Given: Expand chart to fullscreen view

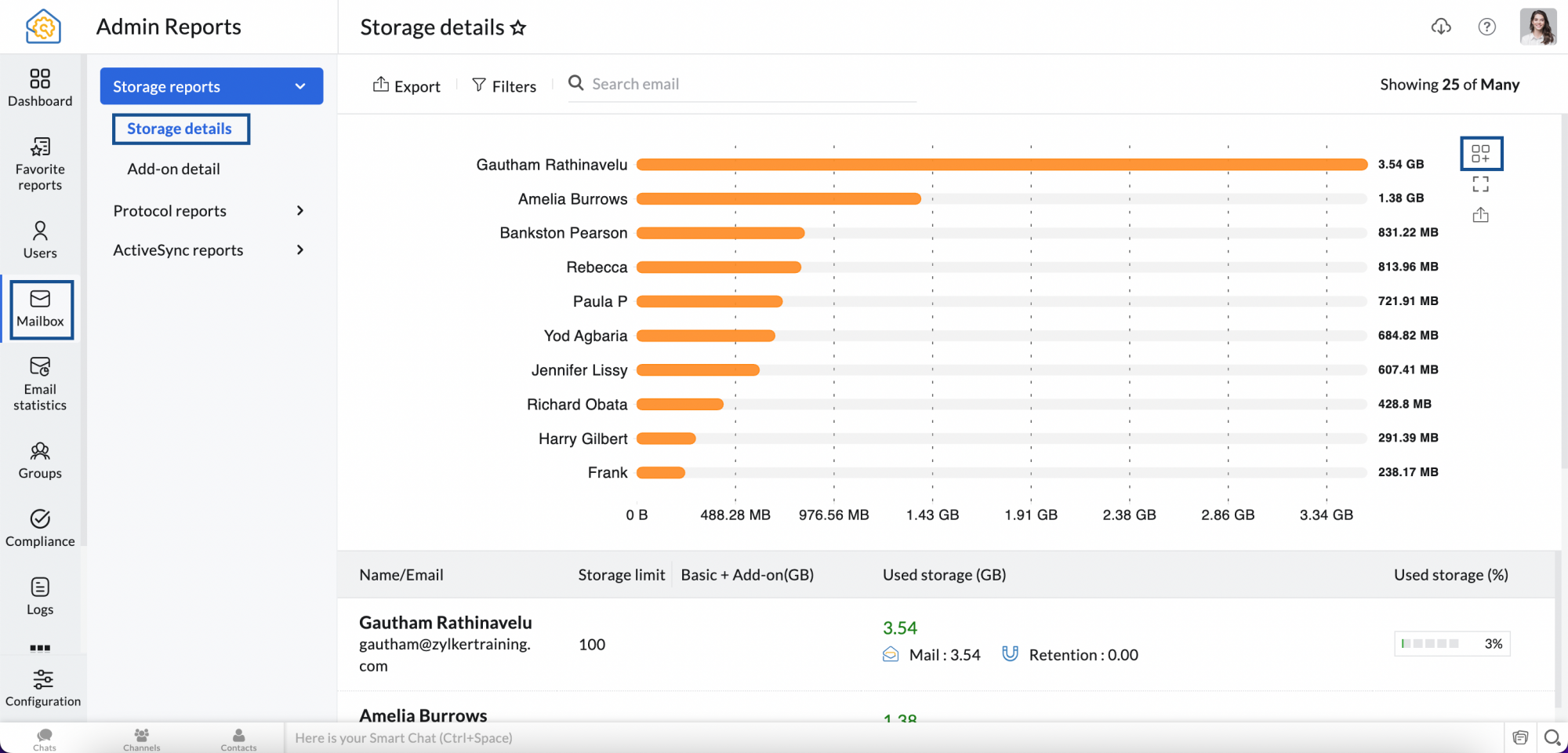Looking at the screenshot, I should coord(1480,184).
